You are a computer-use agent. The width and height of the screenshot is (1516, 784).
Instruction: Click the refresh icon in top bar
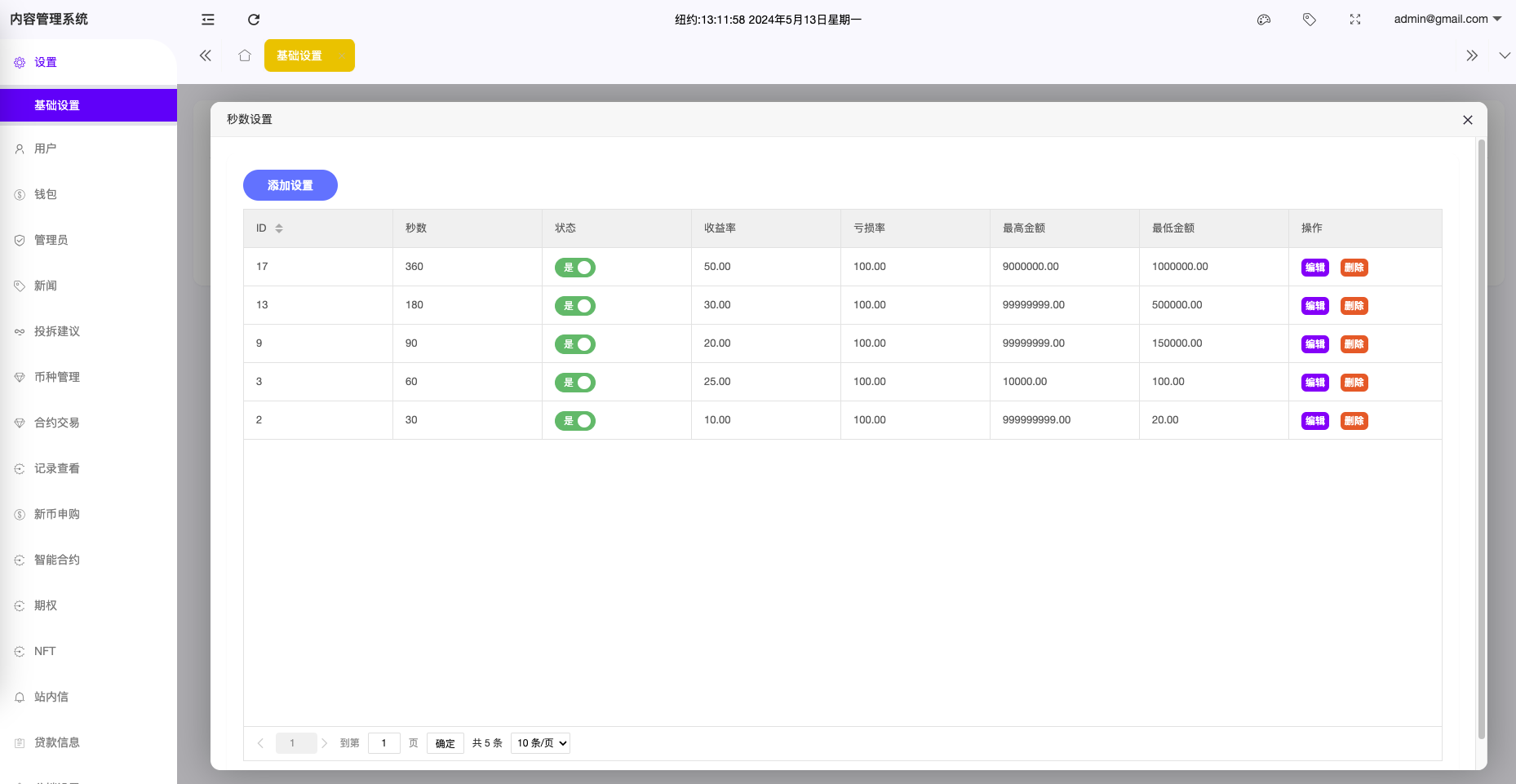point(254,20)
